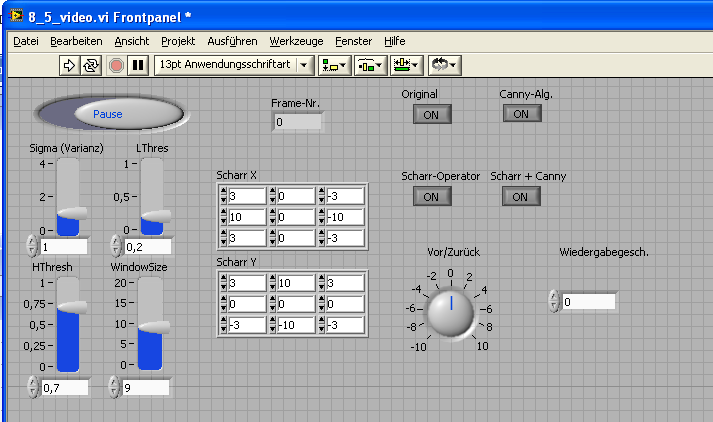
Task: Toggle the Canny-Alg. ON switch
Action: 520,114
